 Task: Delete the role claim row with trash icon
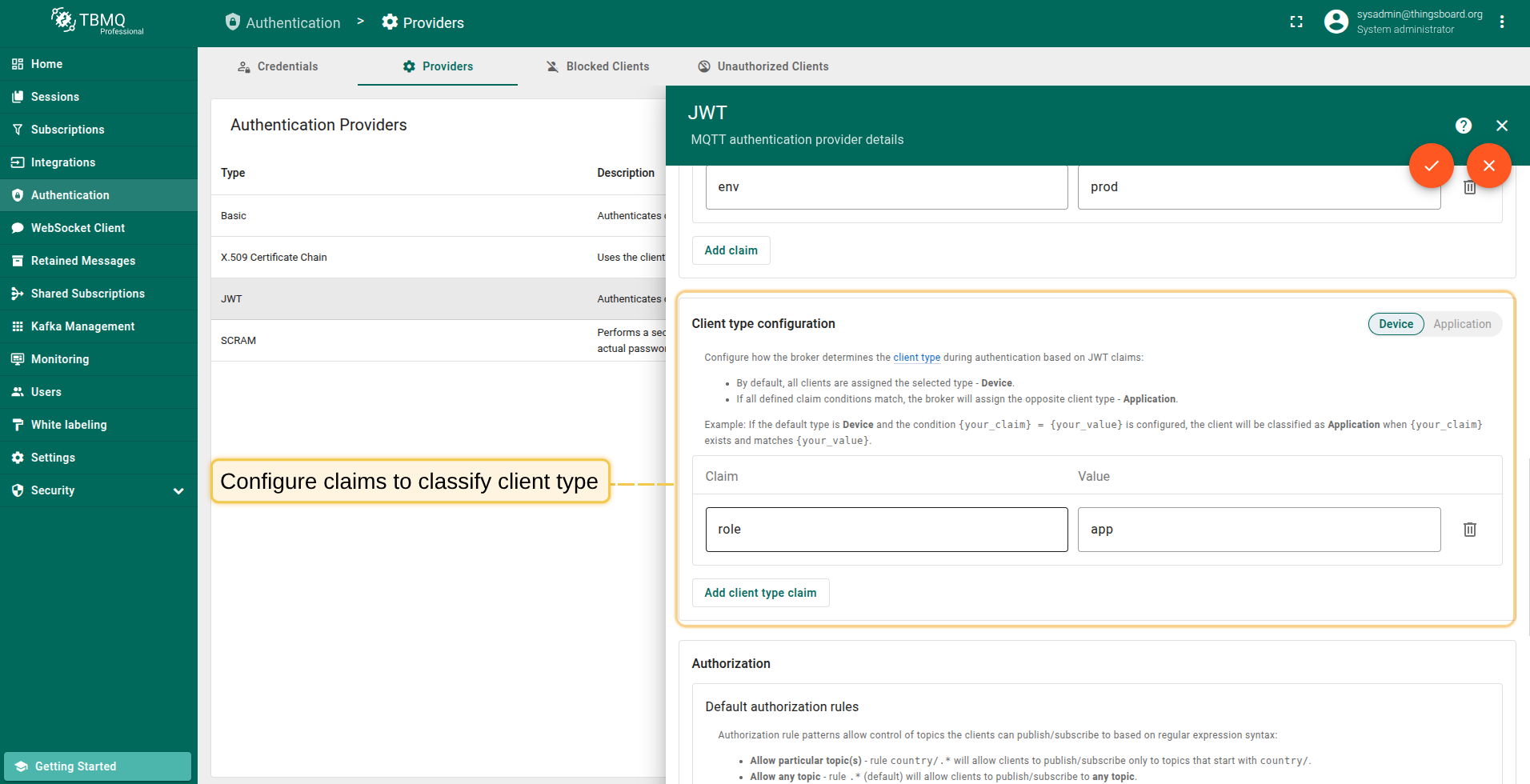pyautogui.click(x=1469, y=530)
